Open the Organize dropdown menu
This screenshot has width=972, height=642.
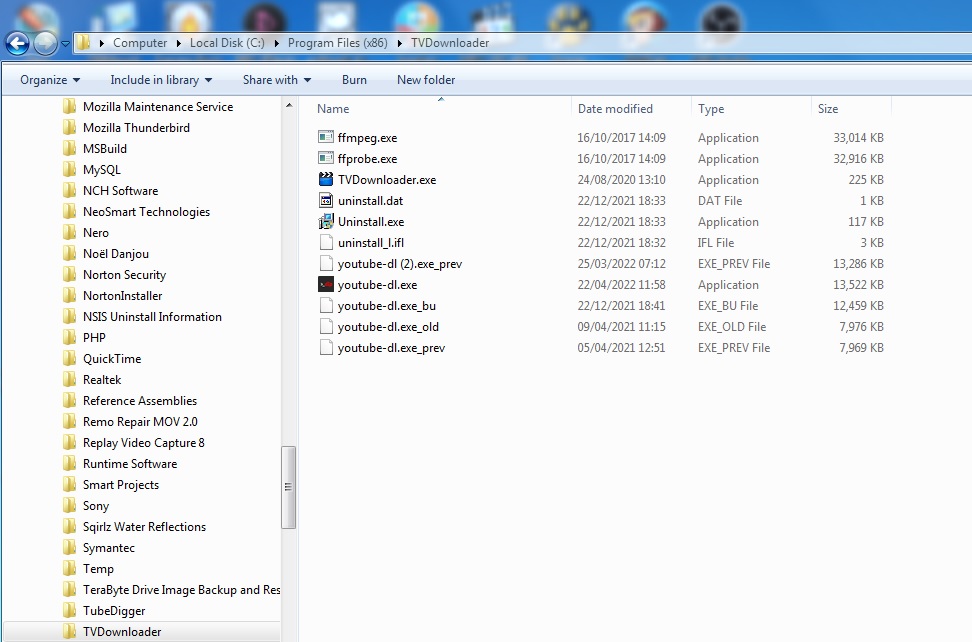[x=50, y=80]
